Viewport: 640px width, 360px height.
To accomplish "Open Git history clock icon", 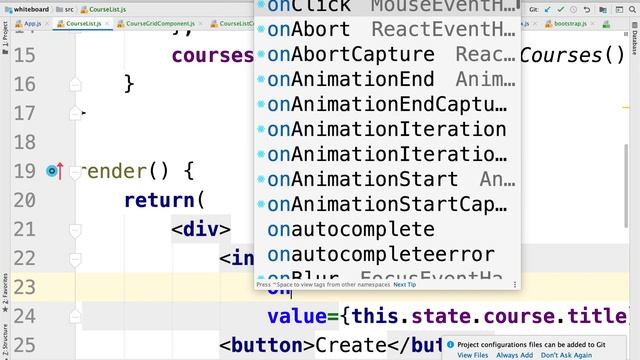I will (x=573, y=9).
